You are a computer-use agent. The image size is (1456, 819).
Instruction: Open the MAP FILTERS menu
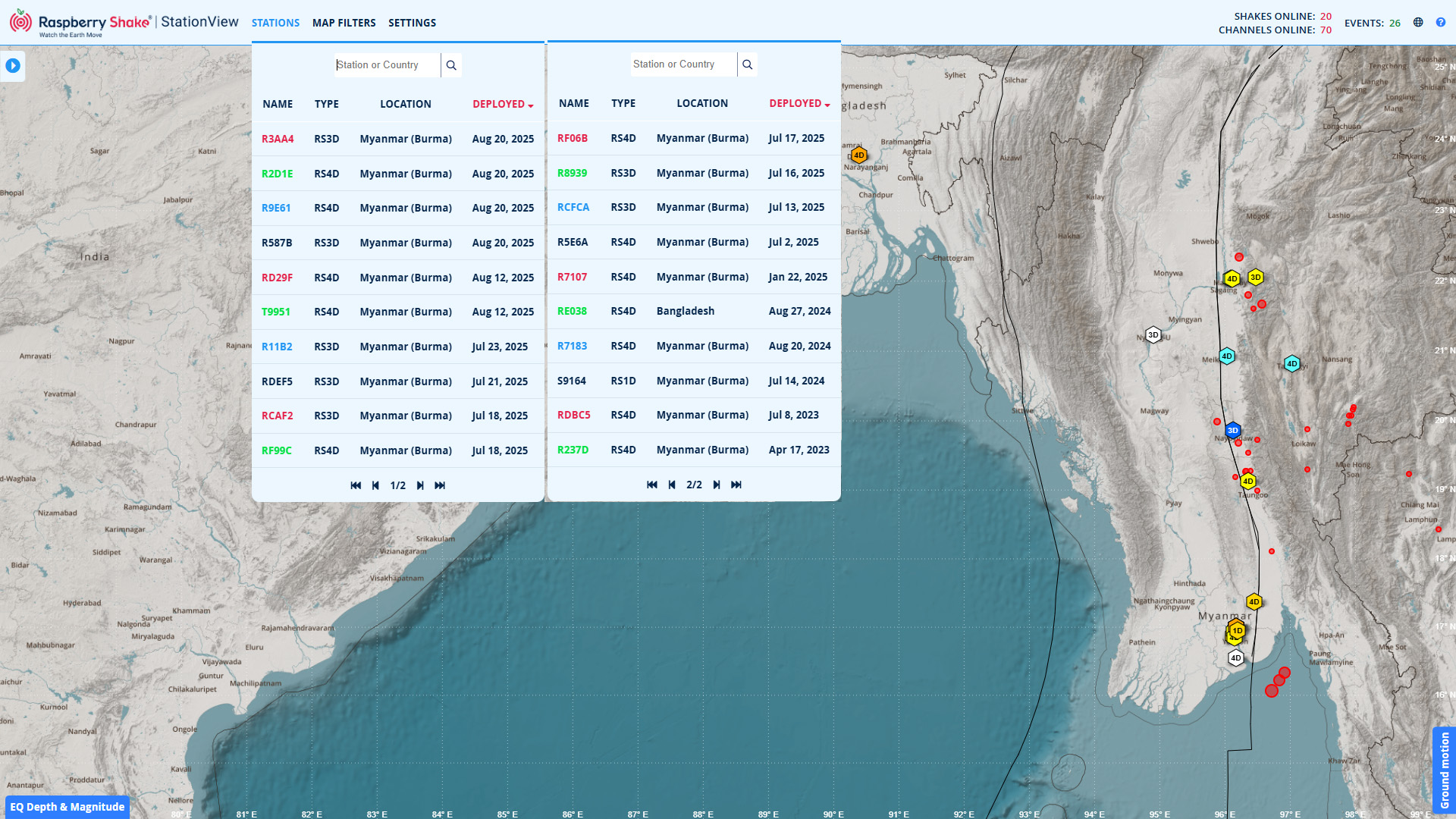tap(344, 23)
